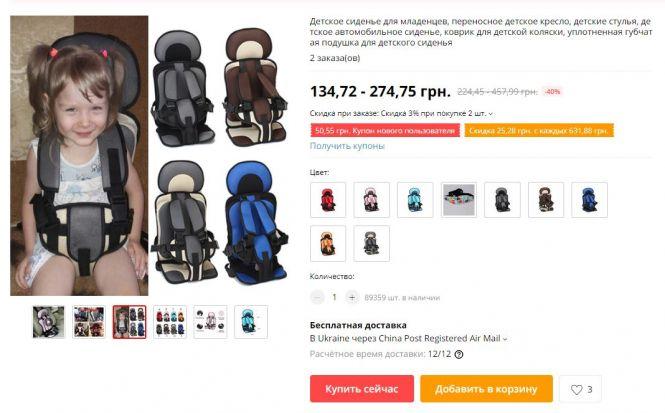Expand the discount on order dropdown
The height and width of the screenshot is (413, 665).
coord(491,114)
